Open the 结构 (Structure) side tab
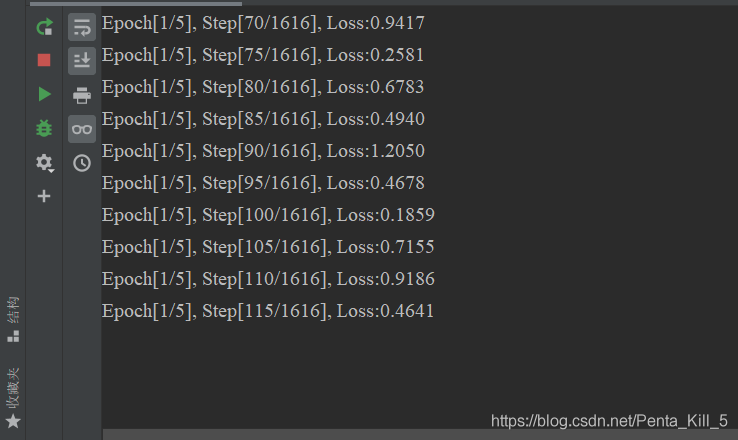The width and height of the screenshot is (738, 440). point(13,319)
